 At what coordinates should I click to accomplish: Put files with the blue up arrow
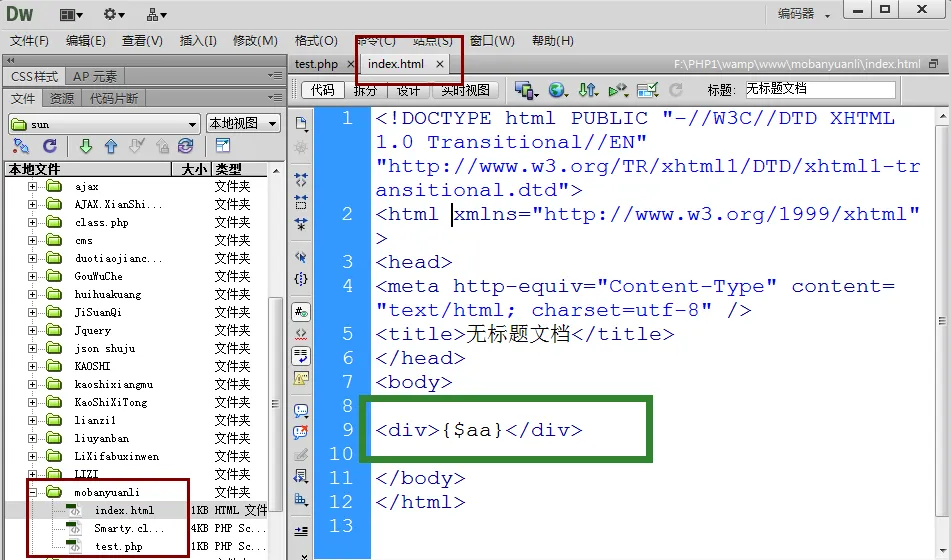pyautogui.click(x=111, y=146)
